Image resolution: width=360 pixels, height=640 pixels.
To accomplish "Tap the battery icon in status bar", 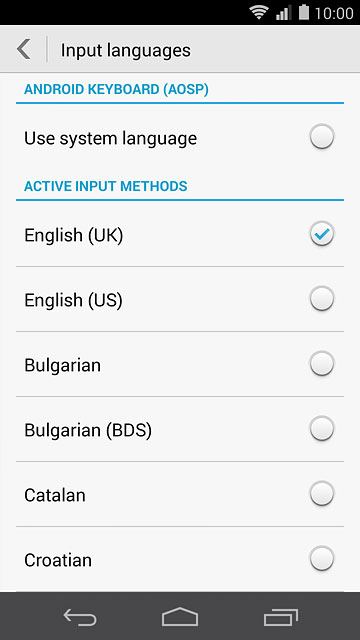I will (x=304, y=12).
